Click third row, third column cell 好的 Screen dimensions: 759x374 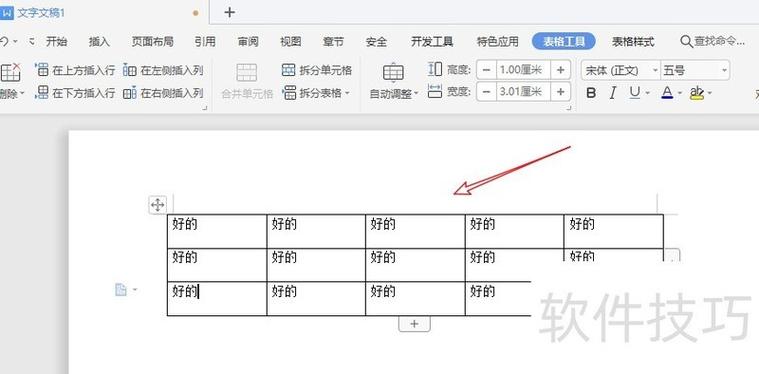click(x=415, y=299)
